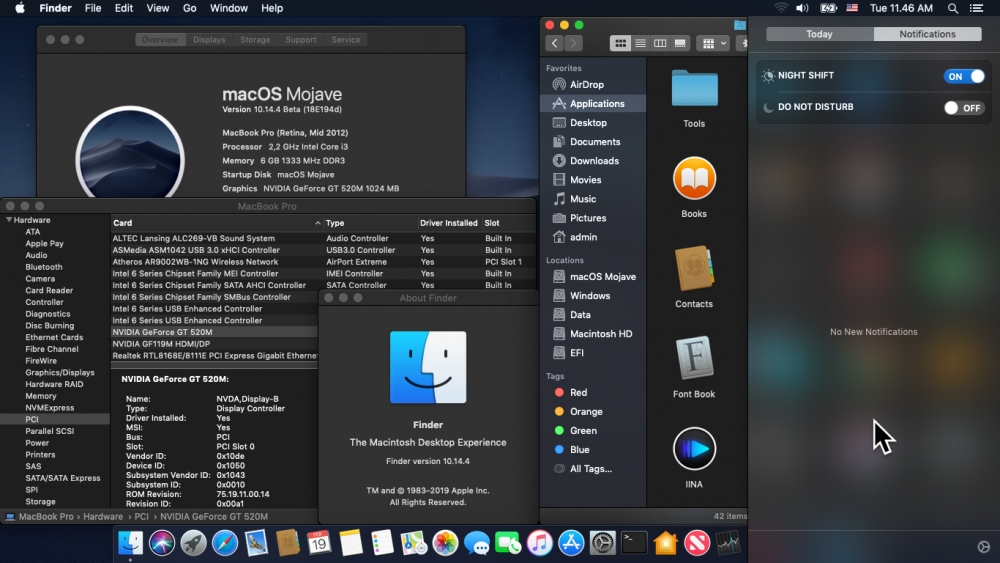Switch Finder to gallery view
1000x563 pixels.
click(680, 43)
